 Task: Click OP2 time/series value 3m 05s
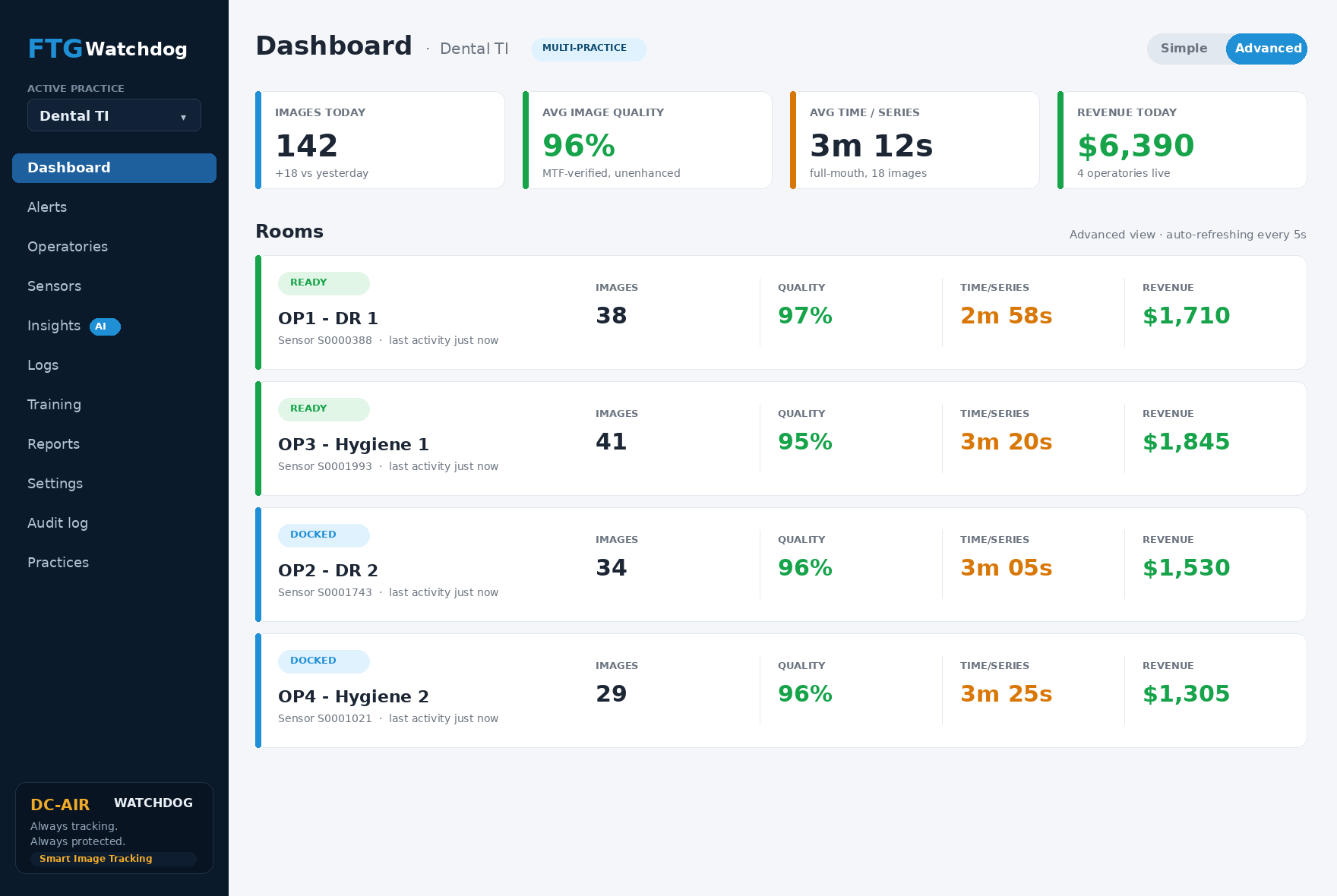tap(1007, 568)
